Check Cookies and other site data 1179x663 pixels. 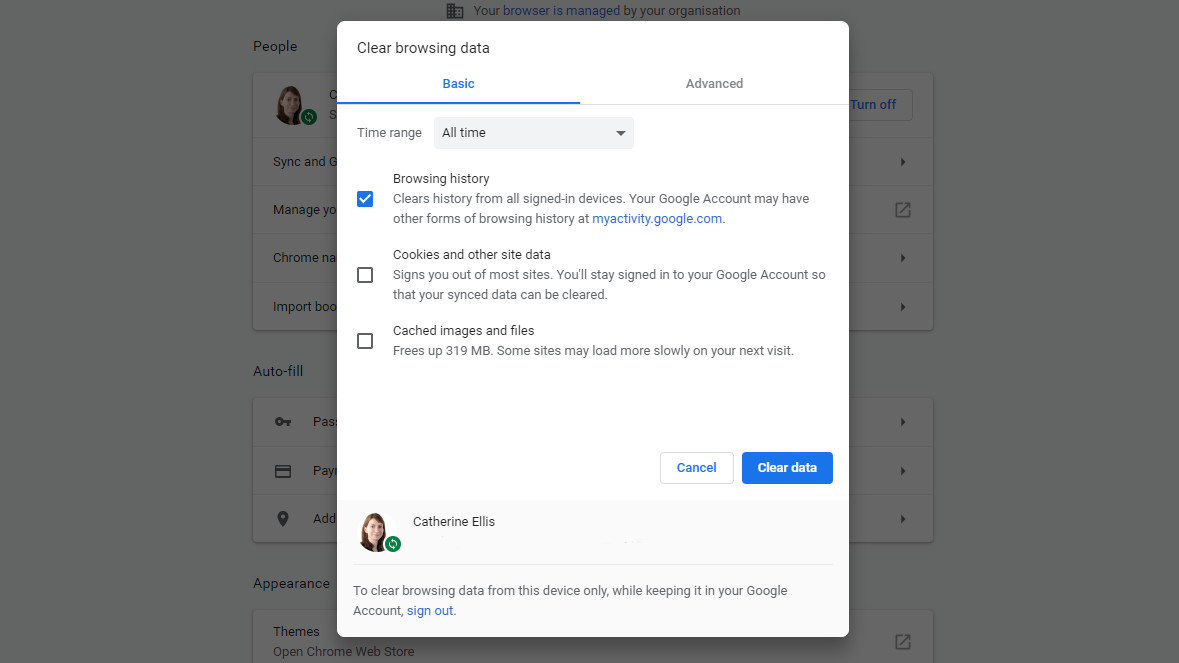365,275
